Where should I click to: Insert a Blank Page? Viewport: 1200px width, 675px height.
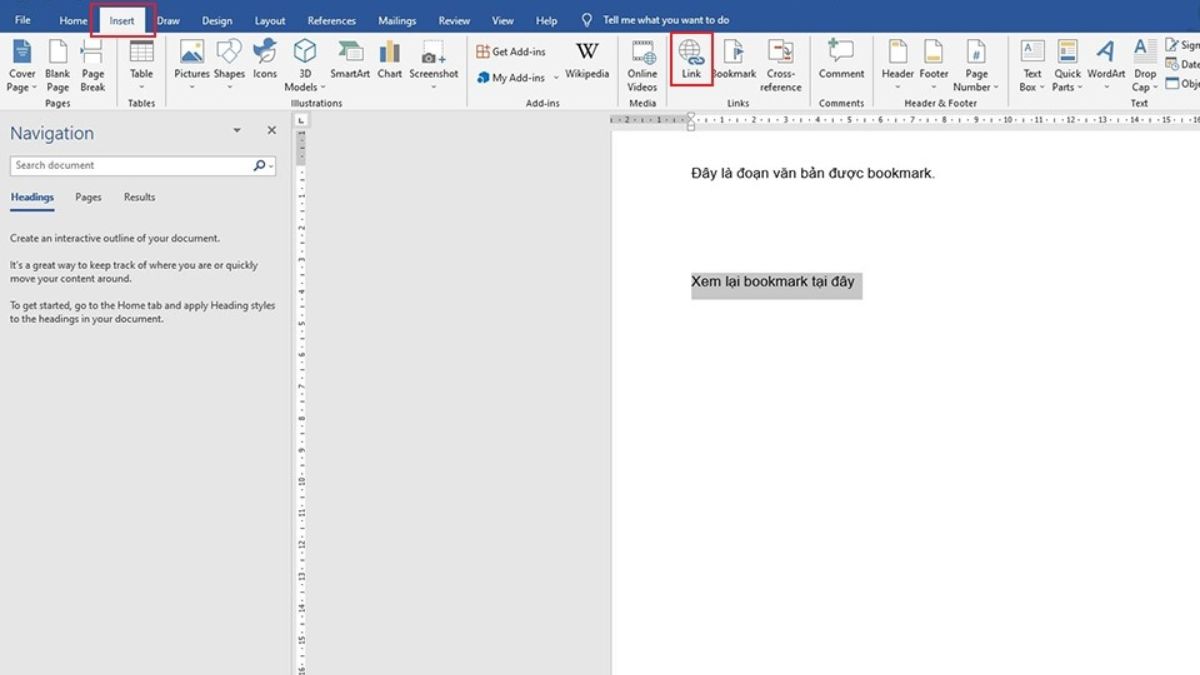point(58,65)
